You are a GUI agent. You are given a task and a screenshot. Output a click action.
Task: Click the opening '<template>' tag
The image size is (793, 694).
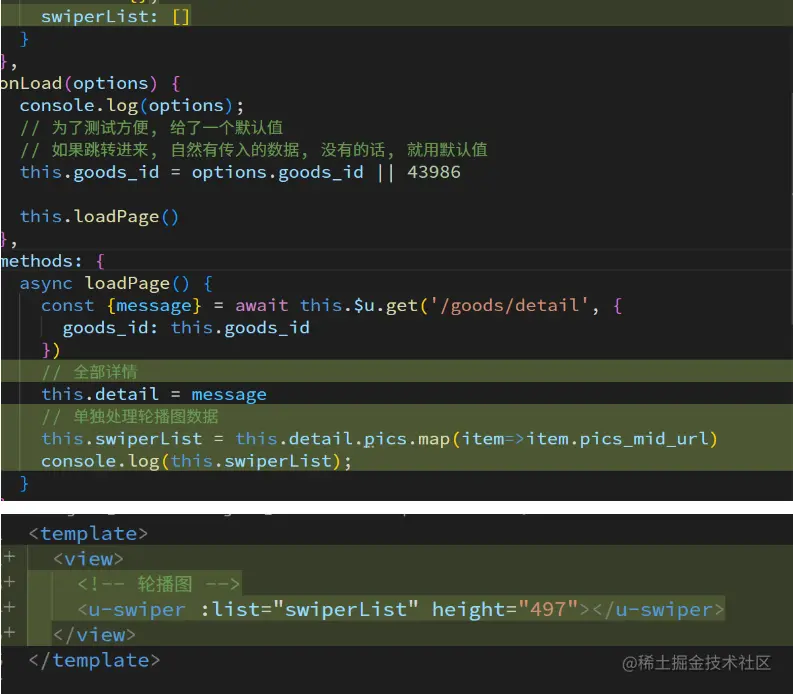coord(88,534)
